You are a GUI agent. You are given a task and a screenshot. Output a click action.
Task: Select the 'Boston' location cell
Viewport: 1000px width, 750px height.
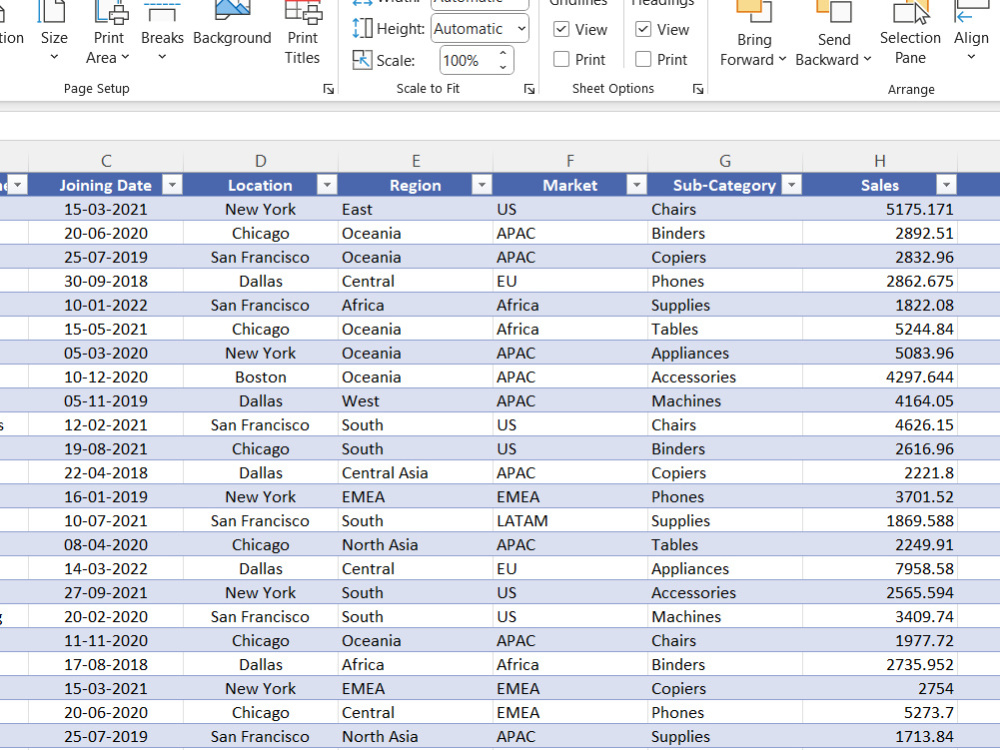coord(260,377)
